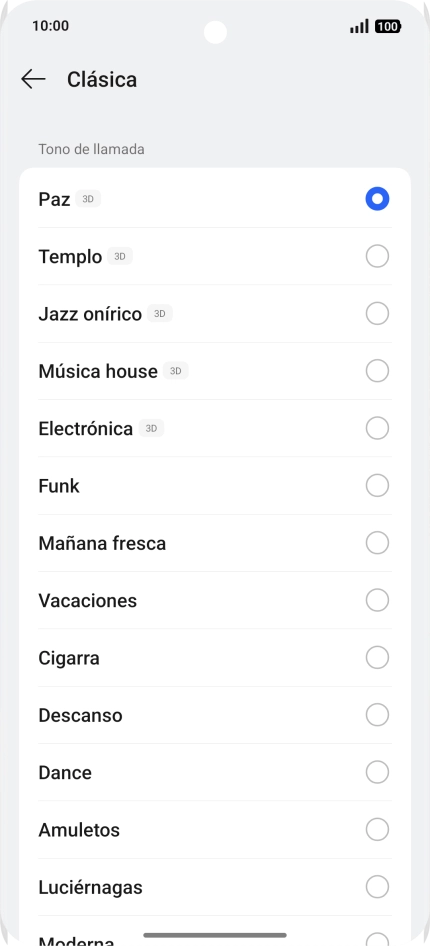Tap the Clásica page title

coord(102,79)
